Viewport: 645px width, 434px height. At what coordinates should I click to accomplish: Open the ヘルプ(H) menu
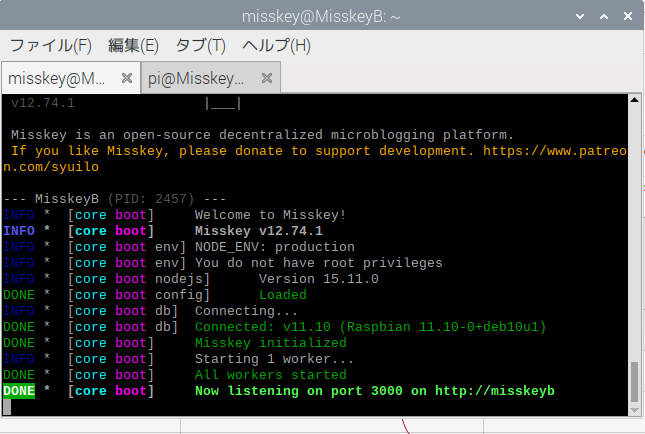click(x=276, y=45)
